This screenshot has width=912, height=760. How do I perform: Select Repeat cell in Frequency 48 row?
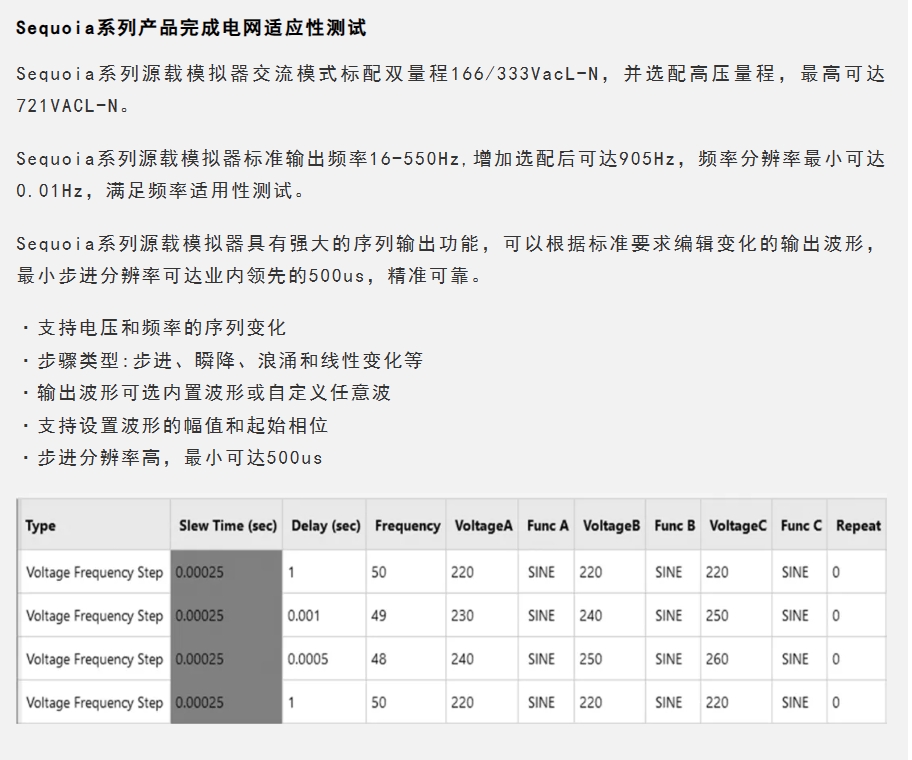click(857, 659)
